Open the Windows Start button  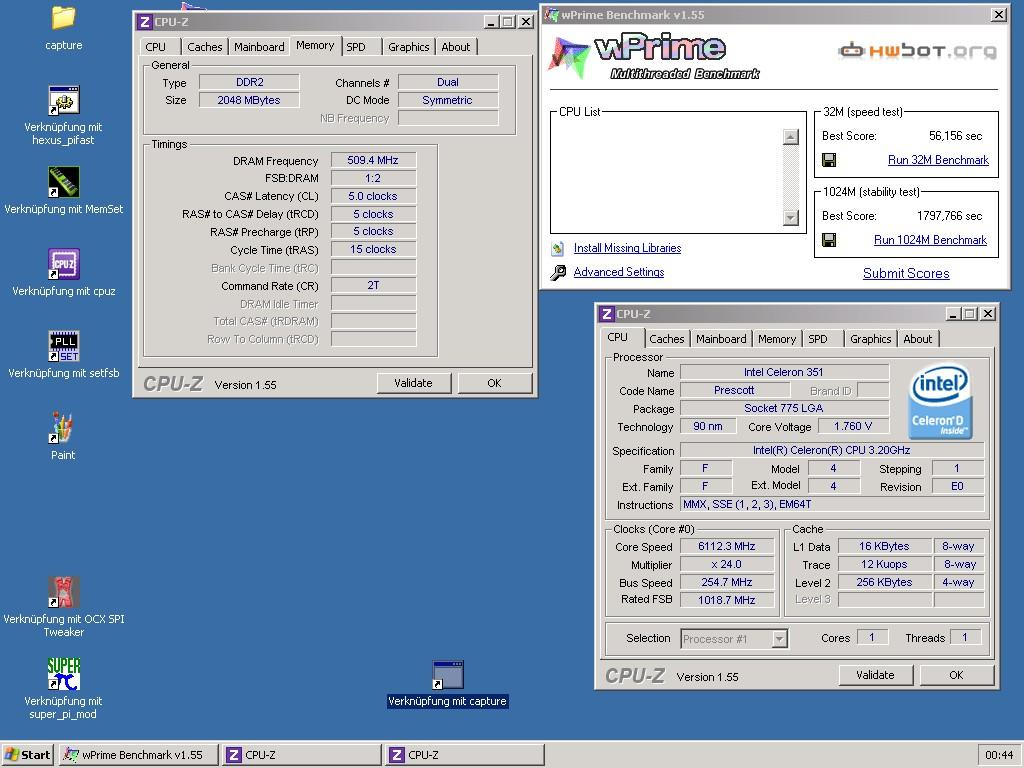click(28, 755)
